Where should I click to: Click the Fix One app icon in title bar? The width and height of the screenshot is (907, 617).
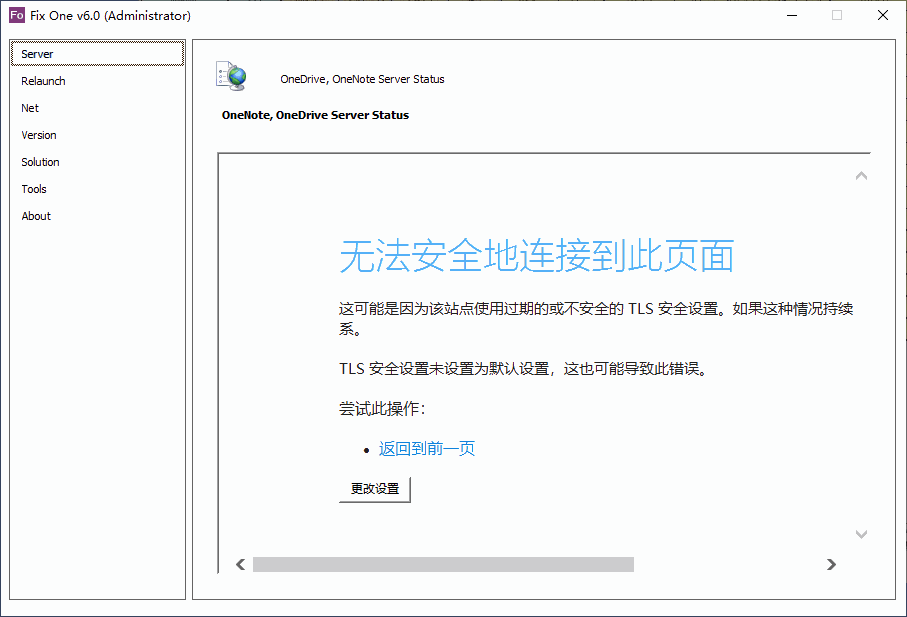(17, 15)
